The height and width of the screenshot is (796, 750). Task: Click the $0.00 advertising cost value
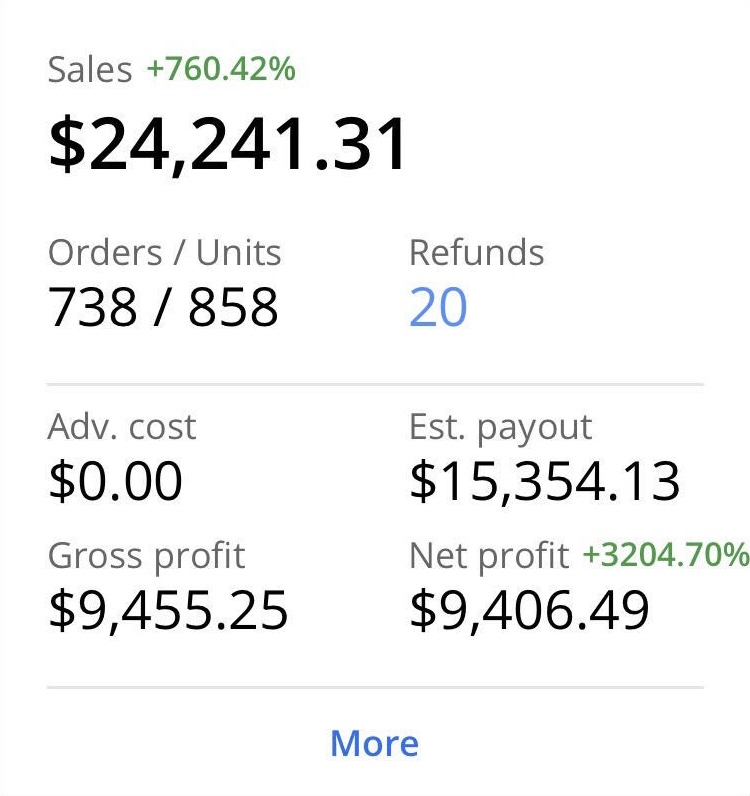coord(115,482)
